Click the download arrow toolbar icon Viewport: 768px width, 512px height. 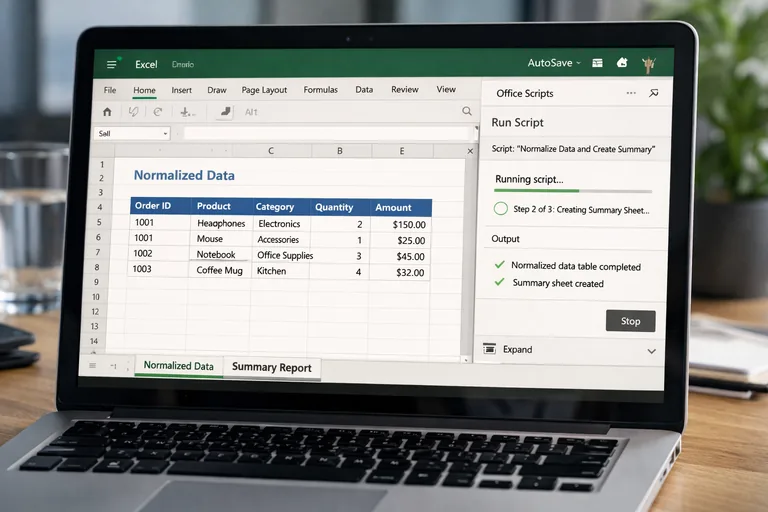coord(187,112)
